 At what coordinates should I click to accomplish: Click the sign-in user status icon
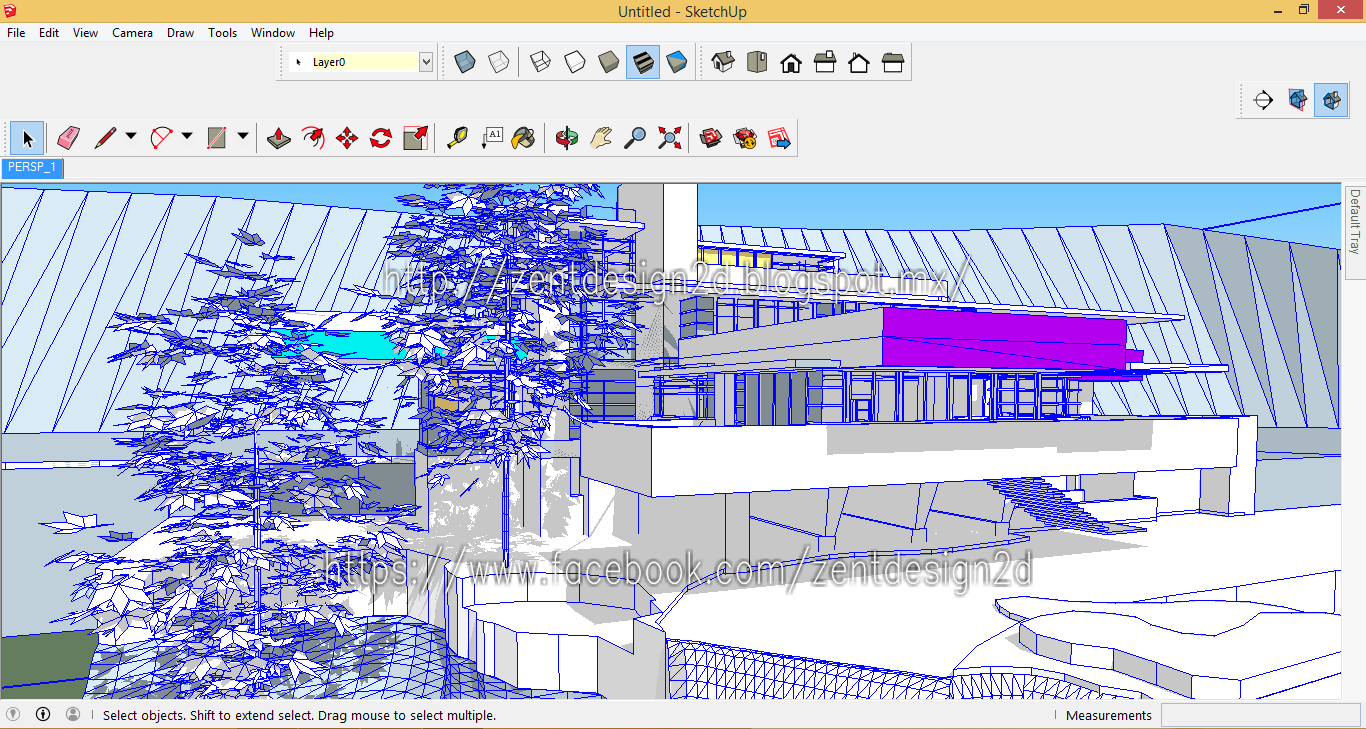point(73,714)
